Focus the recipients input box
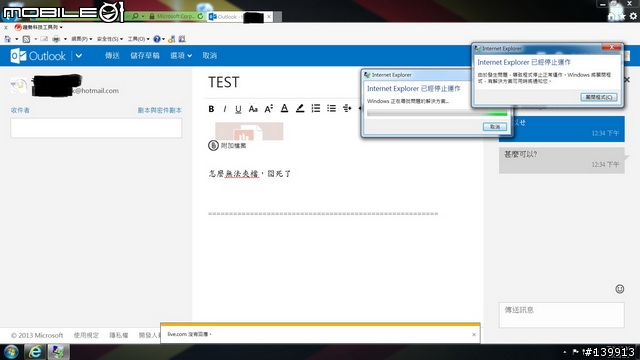Screen dimensions: 640x360 (x=96, y=128)
